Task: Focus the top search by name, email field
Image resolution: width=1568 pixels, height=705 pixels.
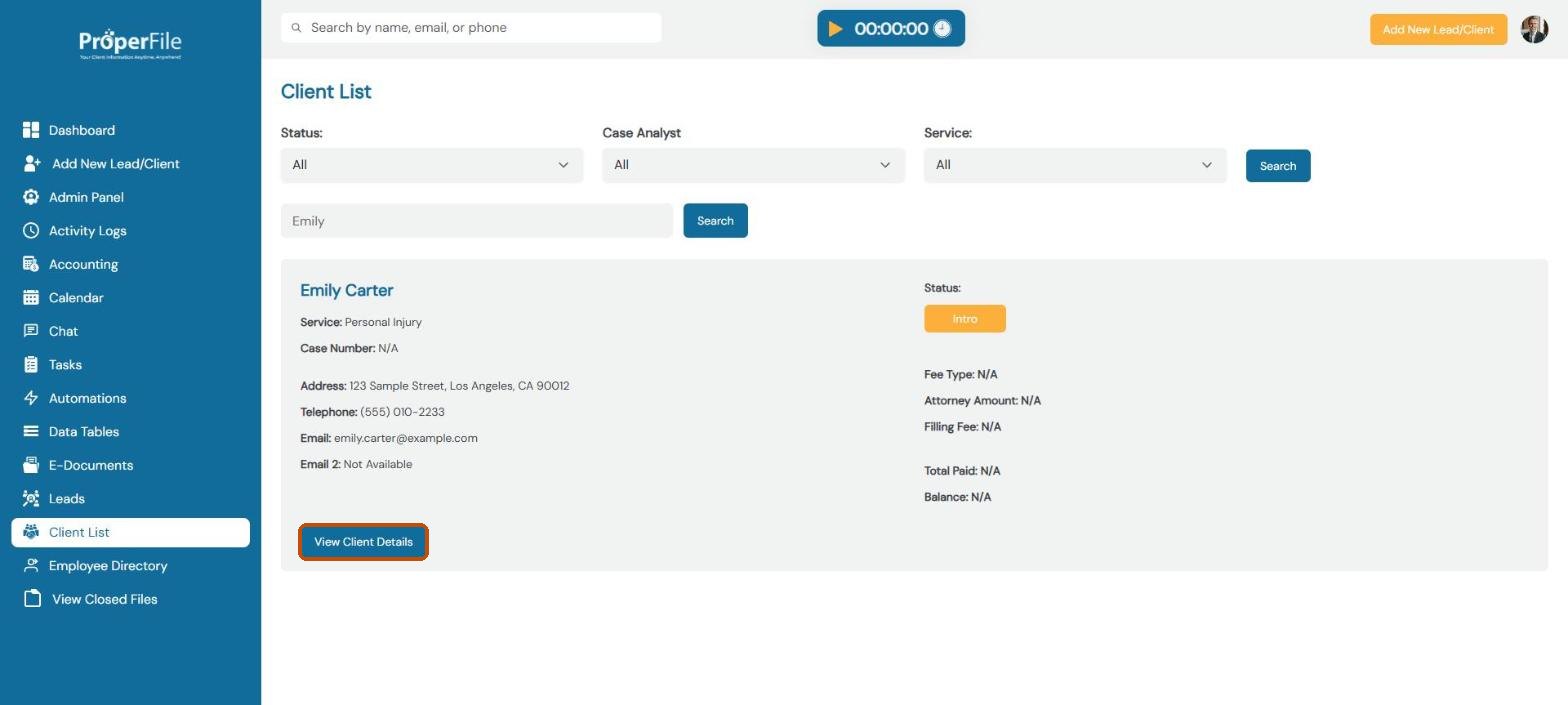Action: tap(471, 28)
